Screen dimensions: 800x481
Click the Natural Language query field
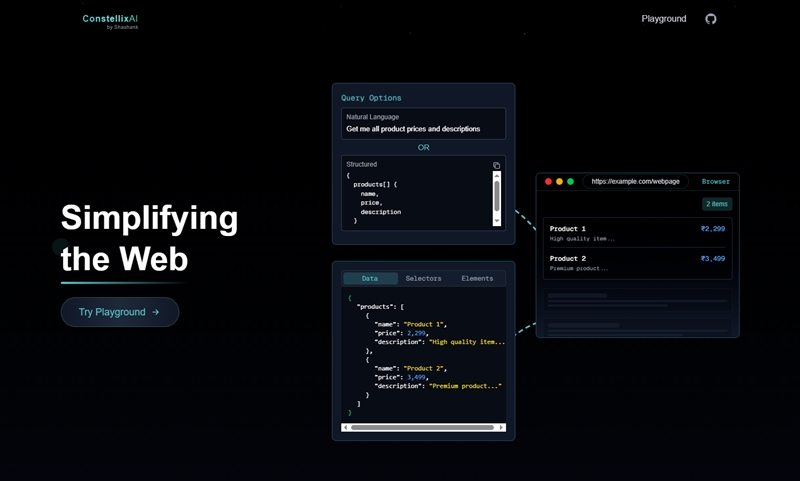423,124
